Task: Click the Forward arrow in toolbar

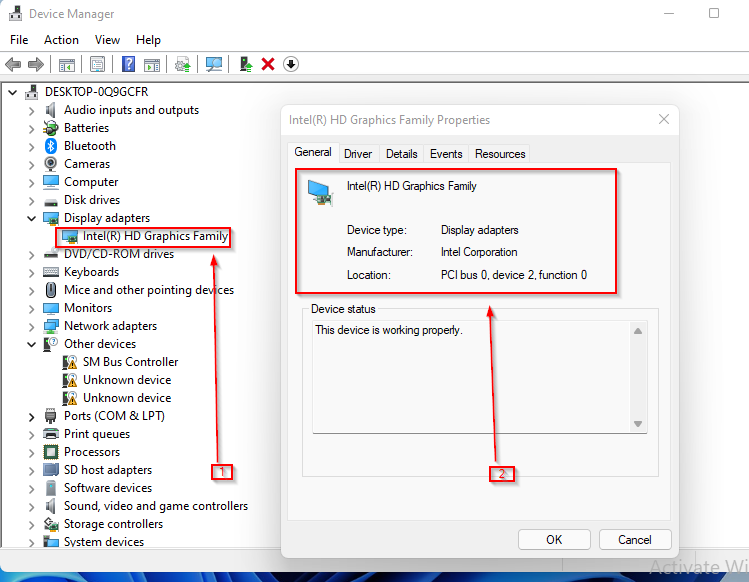Action: [x=36, y=64]
